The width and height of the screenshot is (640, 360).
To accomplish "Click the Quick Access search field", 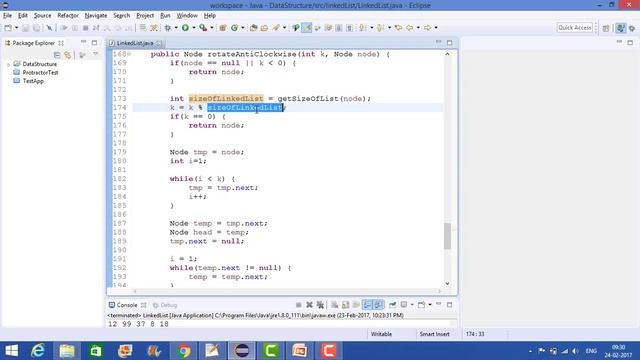I will [x=575, y=28].
